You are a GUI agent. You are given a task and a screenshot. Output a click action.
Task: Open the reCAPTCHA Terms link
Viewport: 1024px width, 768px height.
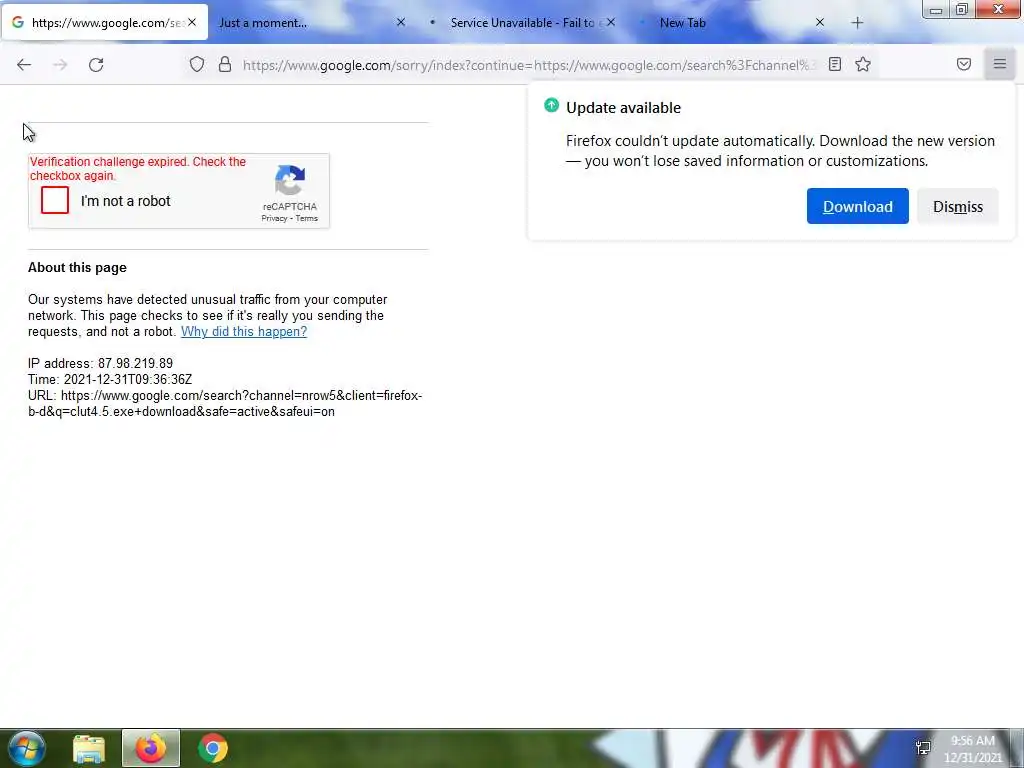click(x=306, y=218)
